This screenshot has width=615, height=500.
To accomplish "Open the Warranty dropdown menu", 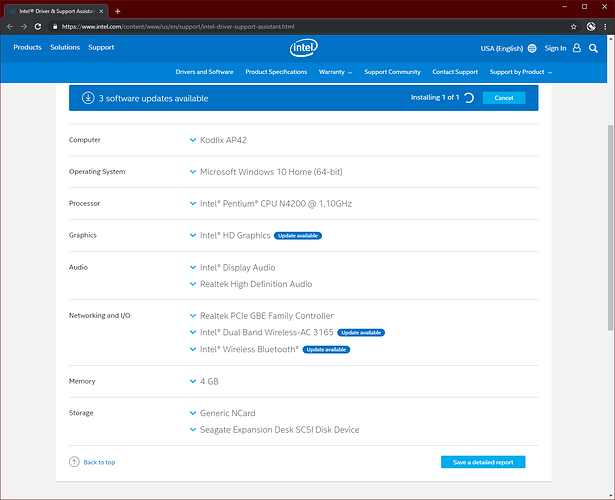I will point(335,72).
